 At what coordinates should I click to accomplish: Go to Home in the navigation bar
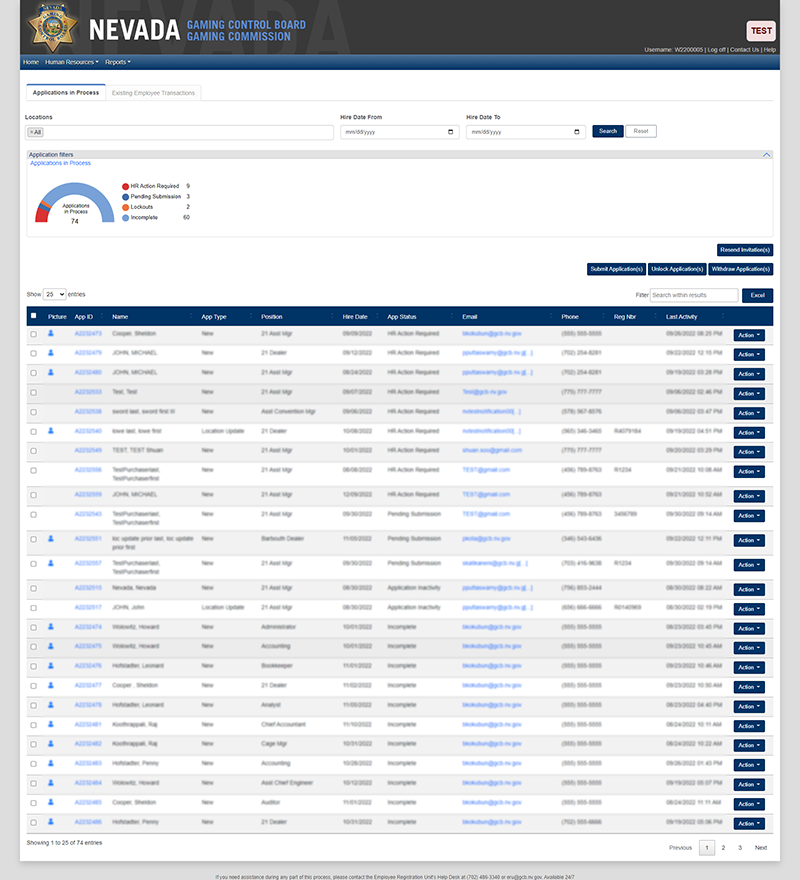[x=31, y=62]
